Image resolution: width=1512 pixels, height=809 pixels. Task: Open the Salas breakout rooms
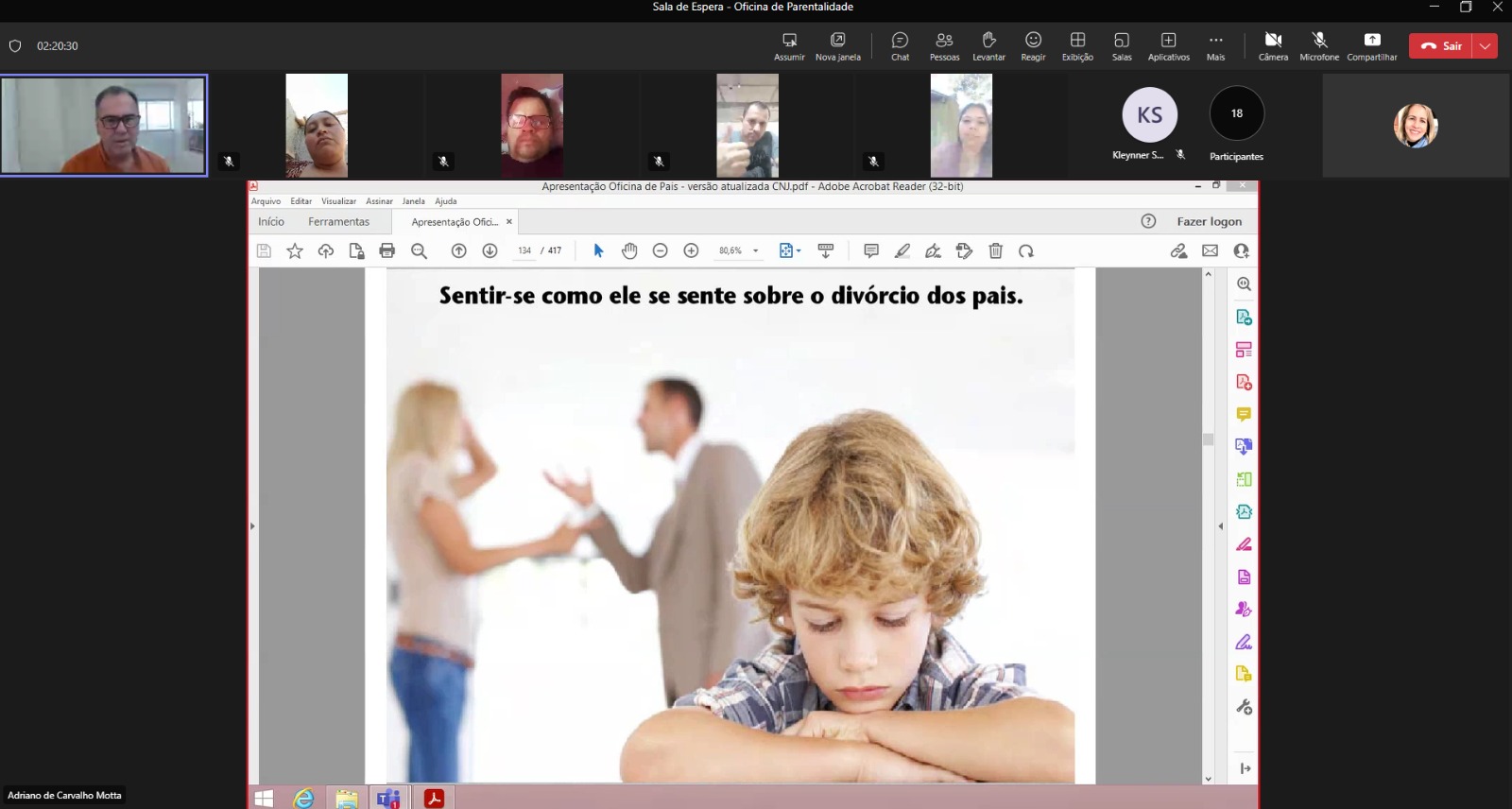[1122, 45]
